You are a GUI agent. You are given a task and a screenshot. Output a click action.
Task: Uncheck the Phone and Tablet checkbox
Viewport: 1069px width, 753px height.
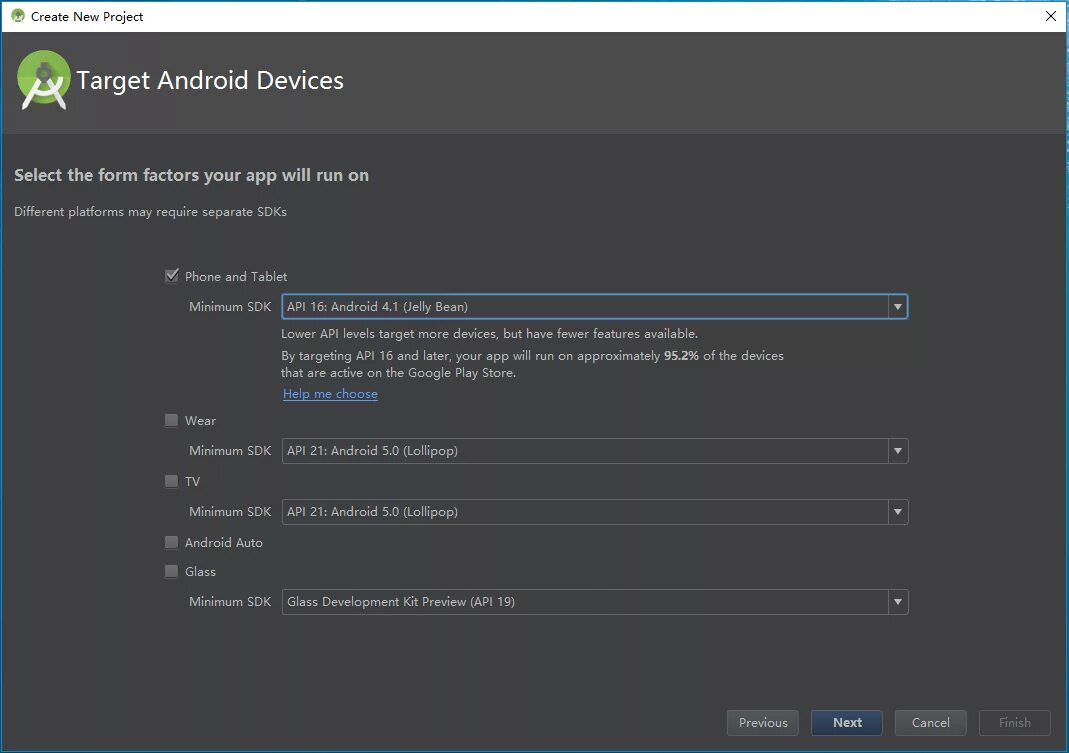[x=172, y=276]
